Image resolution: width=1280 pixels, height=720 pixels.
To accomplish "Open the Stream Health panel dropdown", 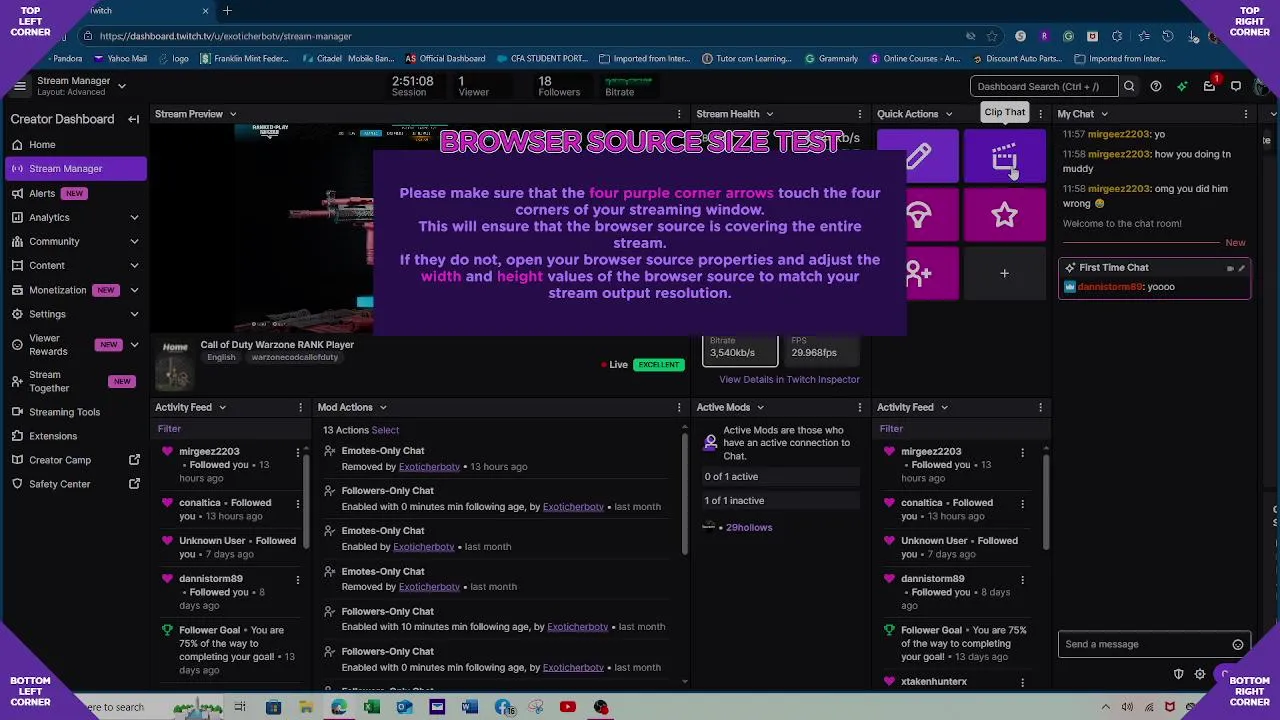I will pyautogui.click(x=769, y=114).
